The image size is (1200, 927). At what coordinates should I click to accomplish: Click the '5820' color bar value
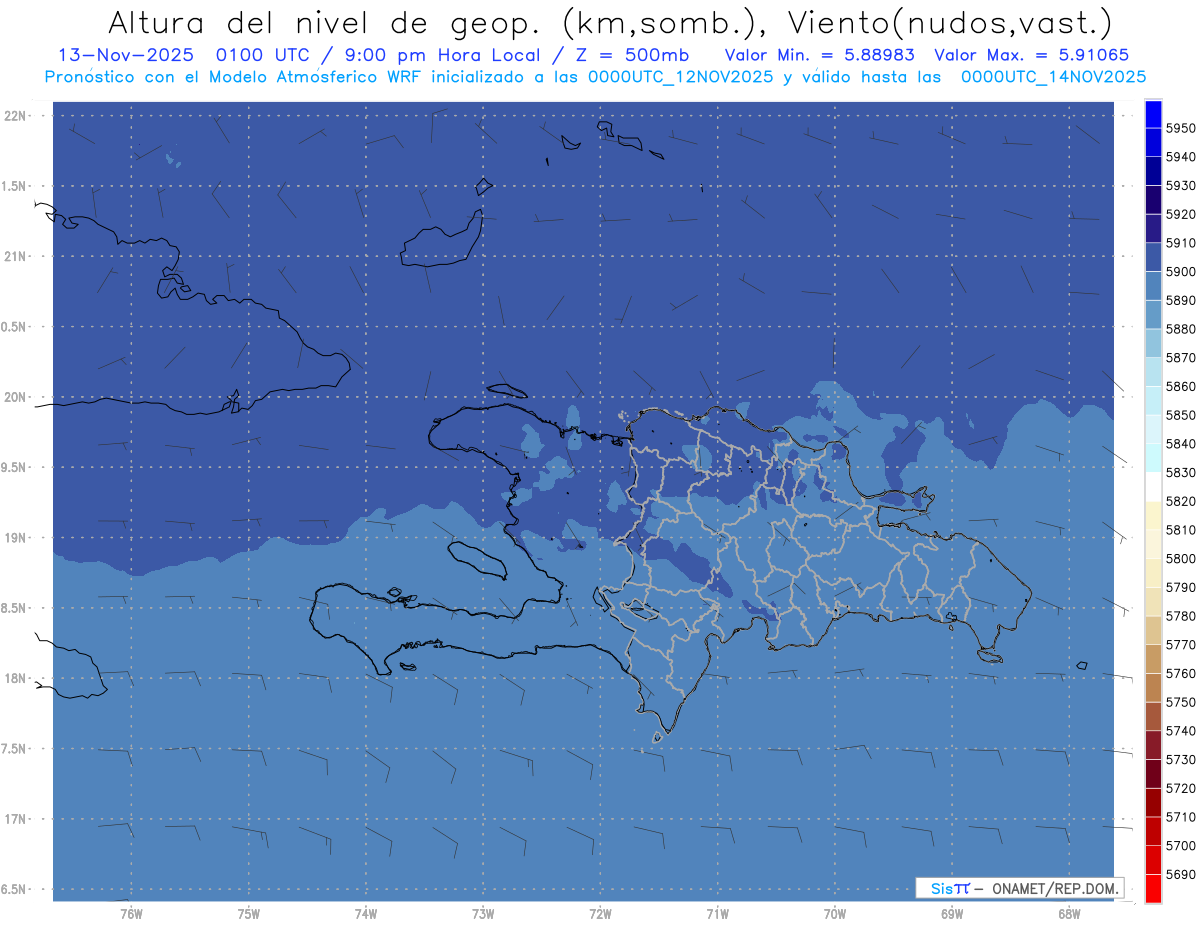coord(1180,501)
